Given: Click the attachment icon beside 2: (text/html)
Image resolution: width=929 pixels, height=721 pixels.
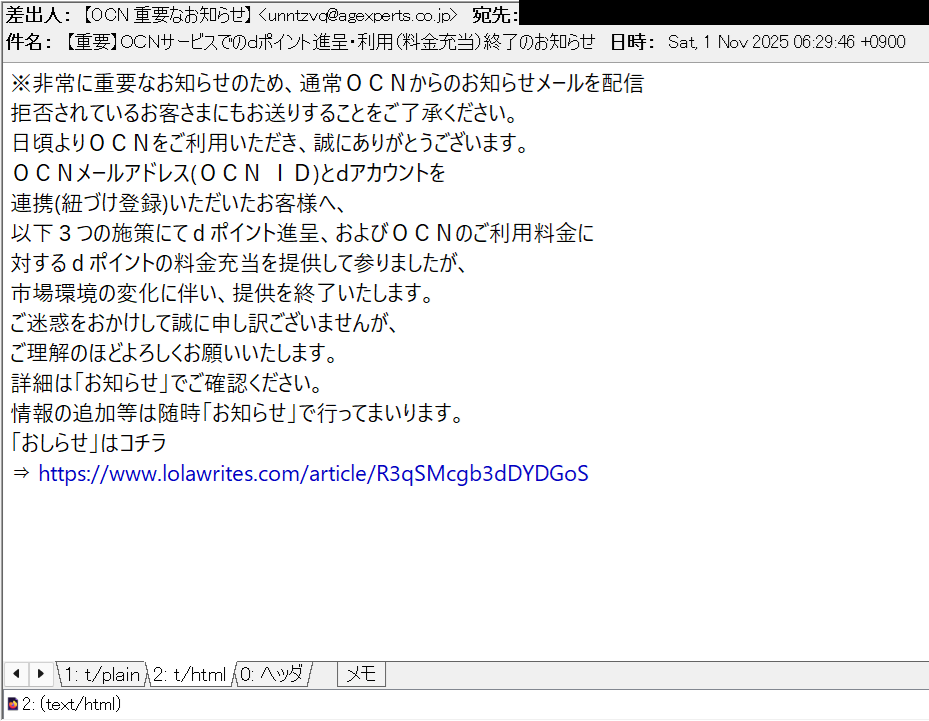Looking at the screenshot, I should pyautogui.click(x=12, y=704).
